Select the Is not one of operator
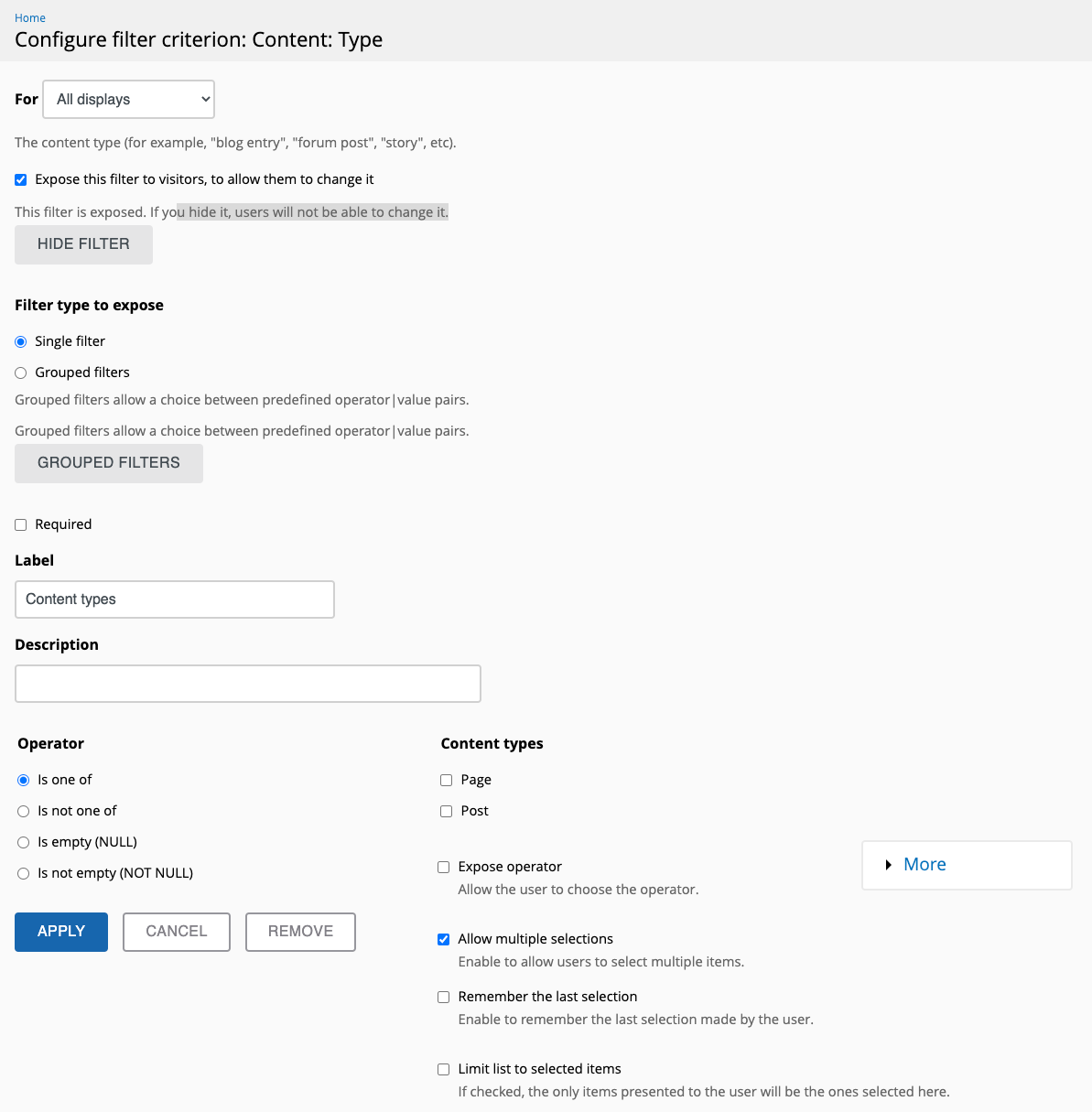Screen dimensions: 1092x1112 click(x=24, y=811)
